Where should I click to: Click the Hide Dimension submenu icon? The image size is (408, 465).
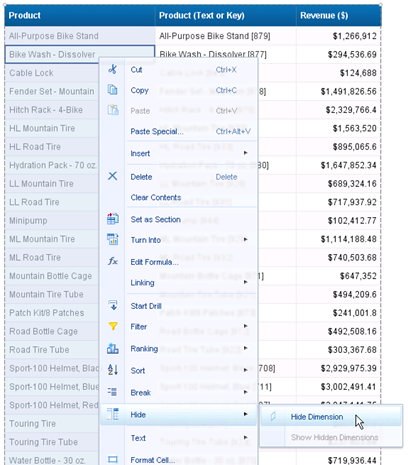(x=273, y=416)
